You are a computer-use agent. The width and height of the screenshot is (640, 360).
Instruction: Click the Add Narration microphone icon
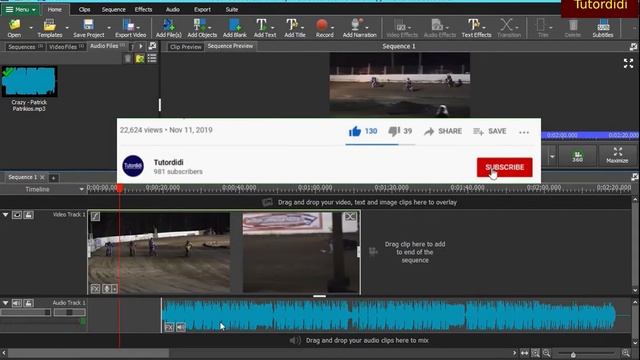tap(356, 25)
